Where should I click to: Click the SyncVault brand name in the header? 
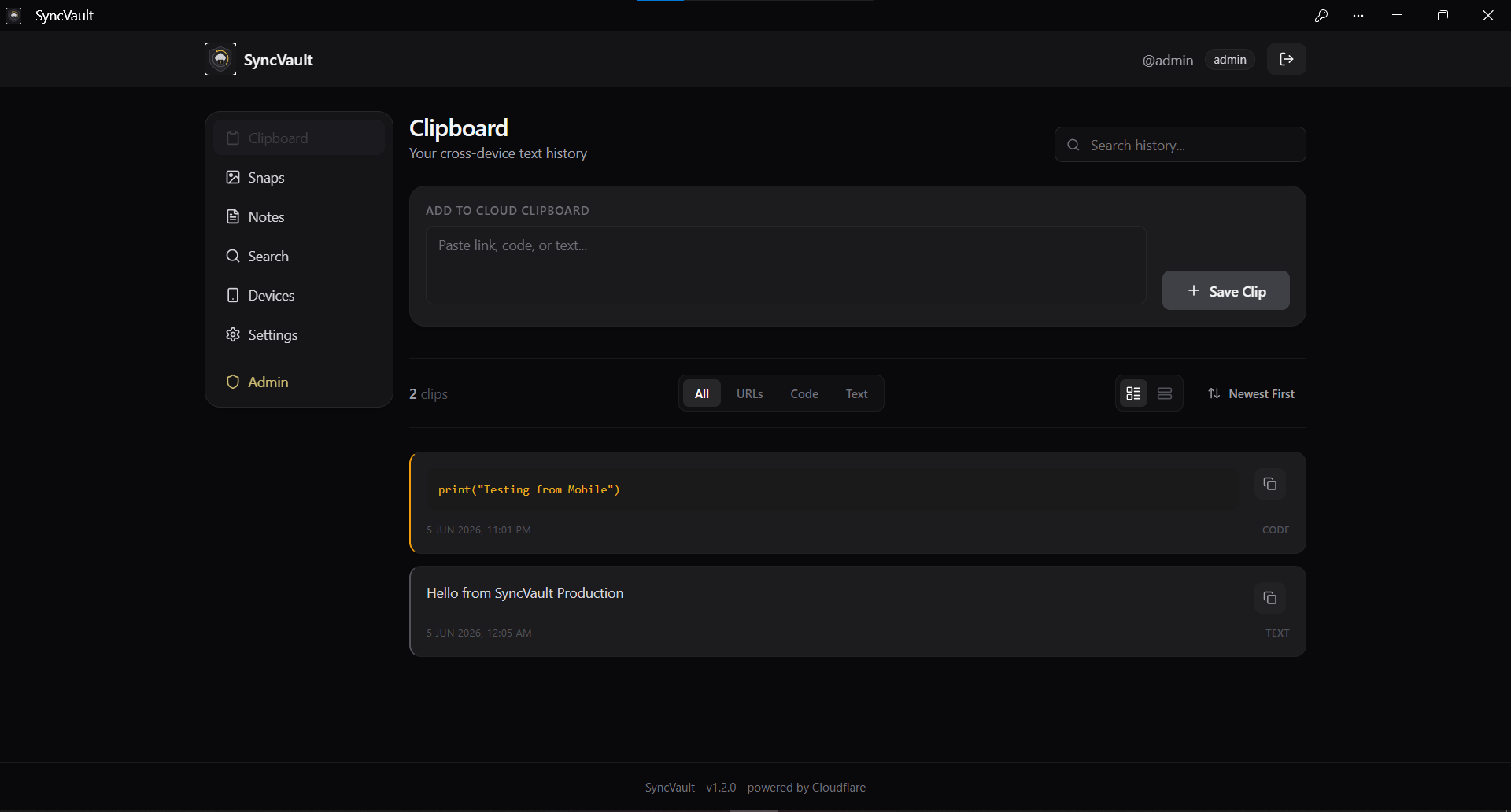[279, 60]
